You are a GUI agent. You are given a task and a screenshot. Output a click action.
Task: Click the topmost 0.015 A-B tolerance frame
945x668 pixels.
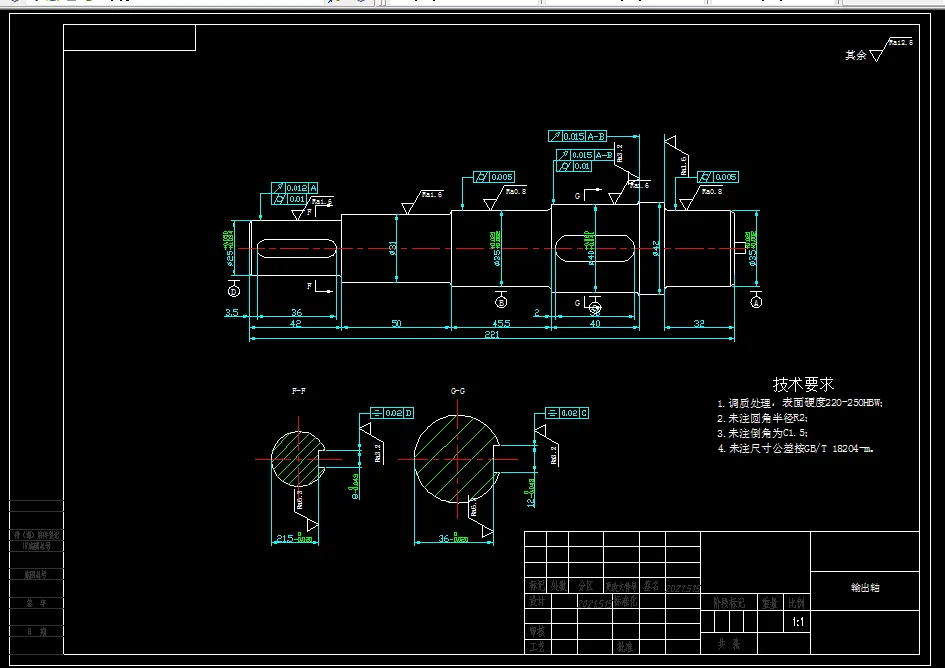tap(577, 136)
